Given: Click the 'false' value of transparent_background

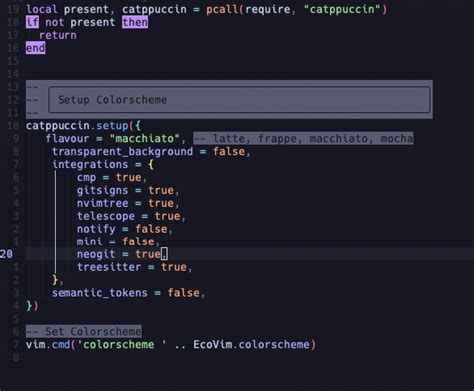Looking at the screenshot, I should 229,152.
